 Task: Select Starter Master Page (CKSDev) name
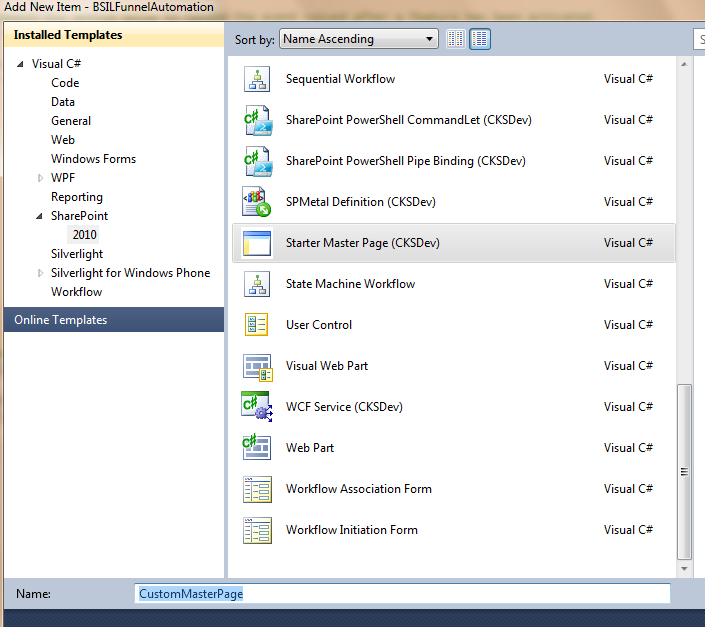[363, 243]
